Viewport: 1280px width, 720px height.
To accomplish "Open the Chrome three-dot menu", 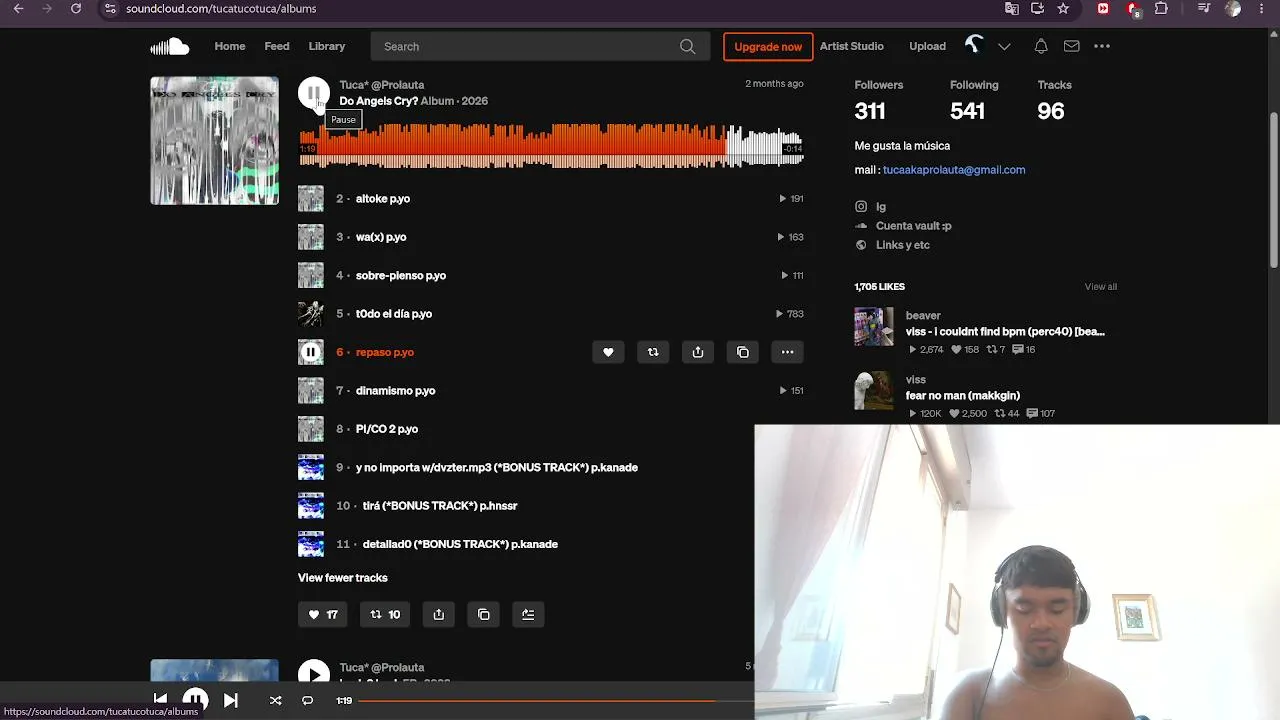I will click(x=1263, y=9).
